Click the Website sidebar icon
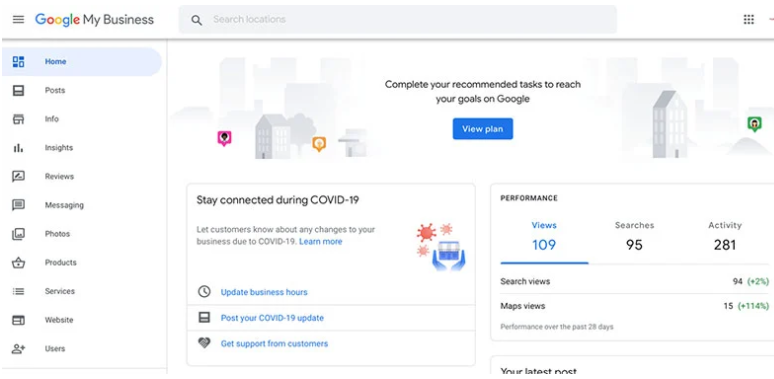The height and width of the screenshot is (379, 774). tap(18, 320)
